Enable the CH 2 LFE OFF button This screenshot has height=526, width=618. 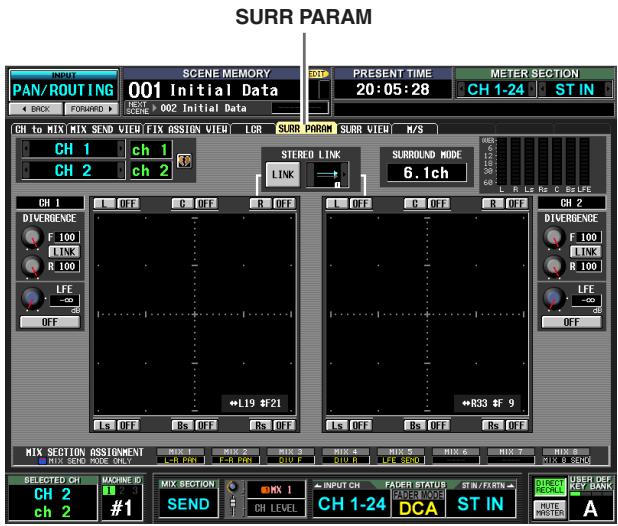pos(571,322)
